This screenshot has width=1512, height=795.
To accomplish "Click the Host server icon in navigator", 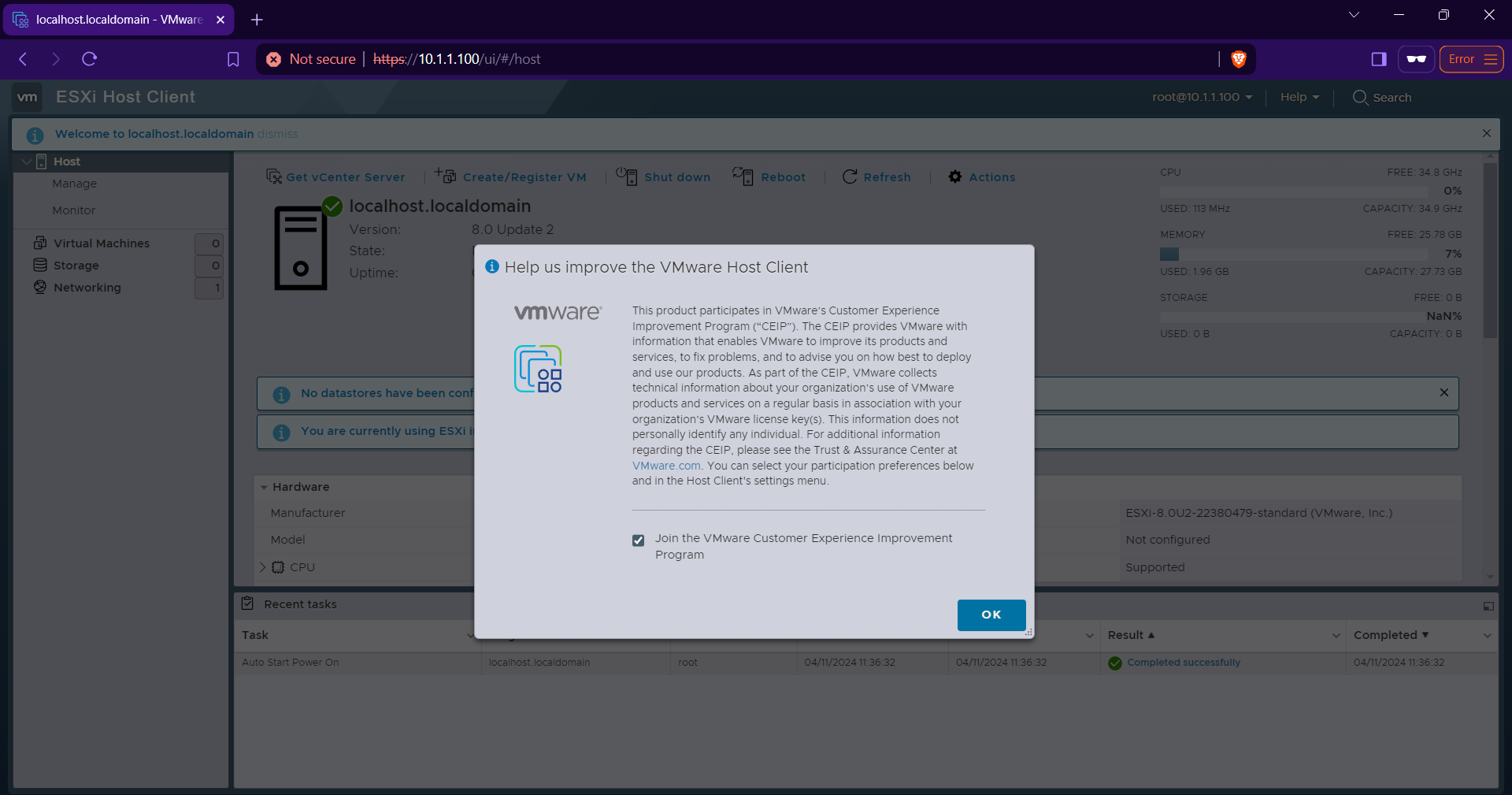I will click(x=42, y=162).
